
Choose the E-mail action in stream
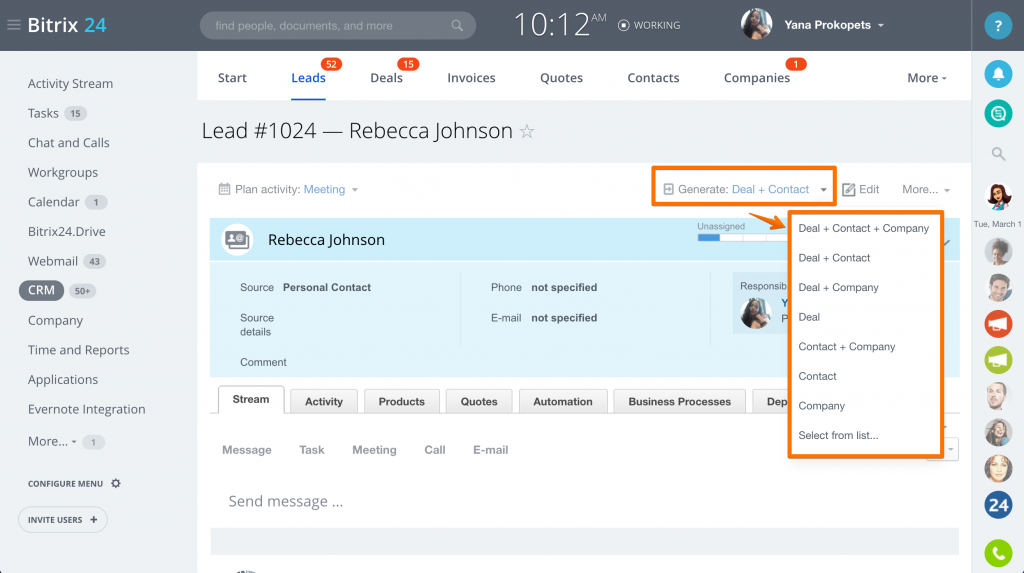[490, 450]
